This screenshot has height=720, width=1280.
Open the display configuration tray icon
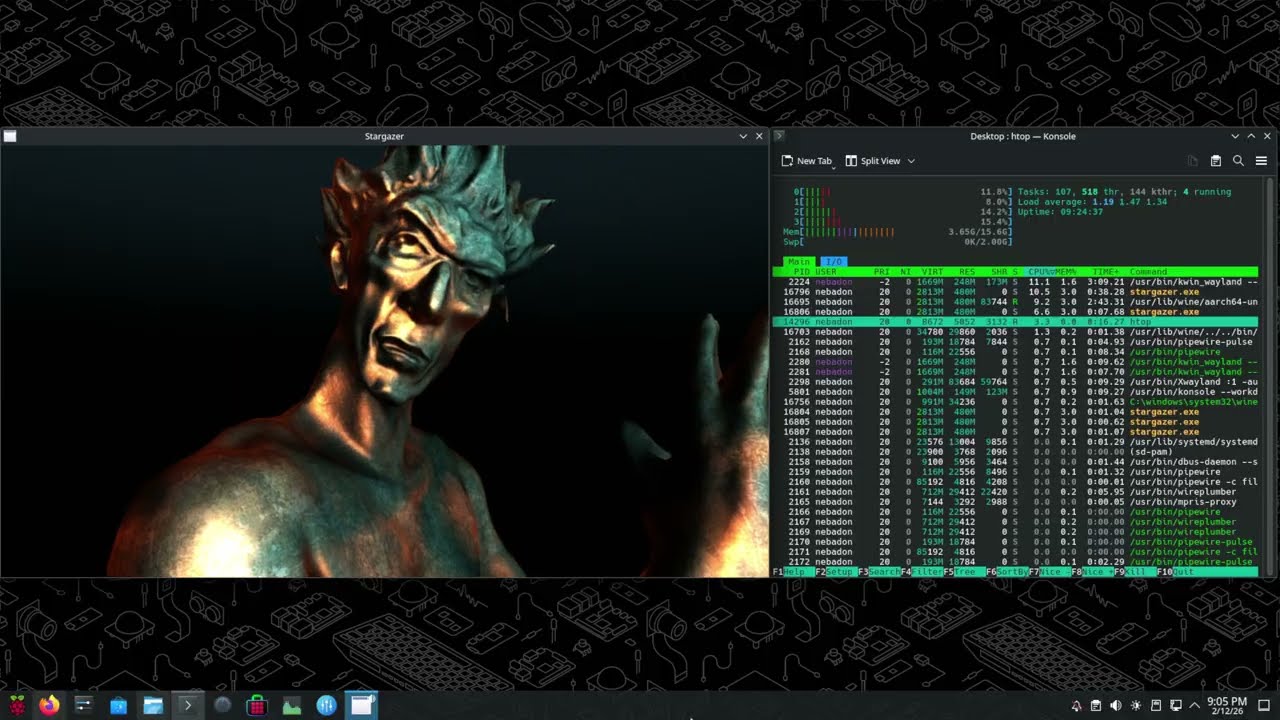click(1176, 706)
